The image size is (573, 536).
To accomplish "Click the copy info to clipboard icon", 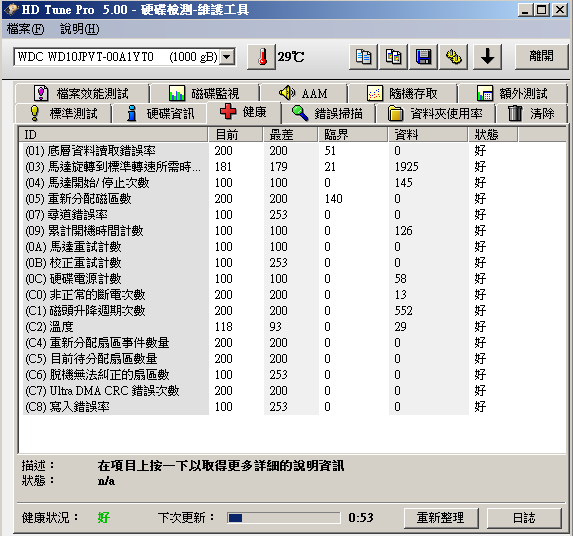I will coord(363,57).
